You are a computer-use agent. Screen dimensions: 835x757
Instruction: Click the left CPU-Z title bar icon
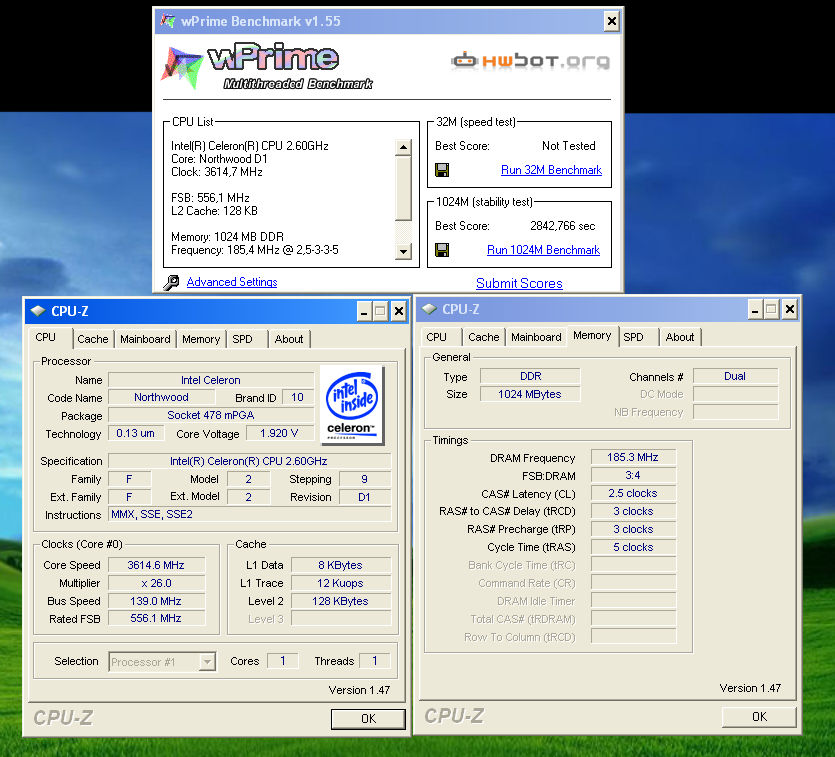[38, 311]
